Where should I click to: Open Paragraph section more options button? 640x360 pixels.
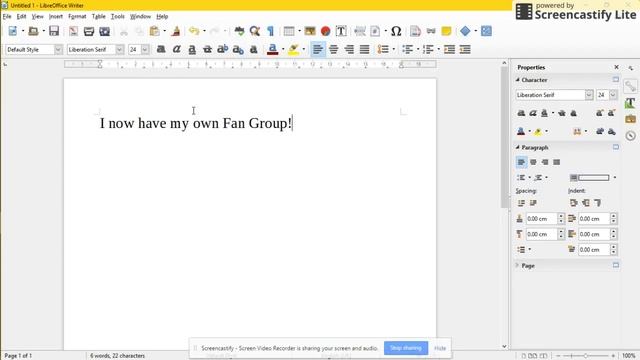(x=616, y=147)
